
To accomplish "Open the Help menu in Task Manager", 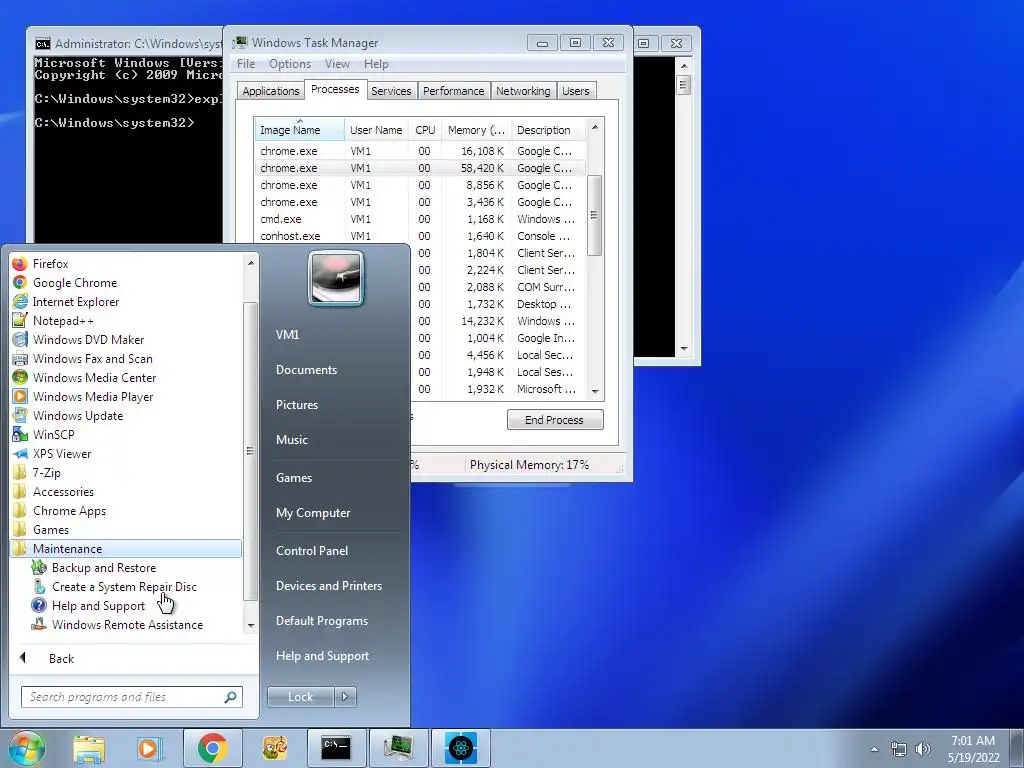I will click(376, 64).
